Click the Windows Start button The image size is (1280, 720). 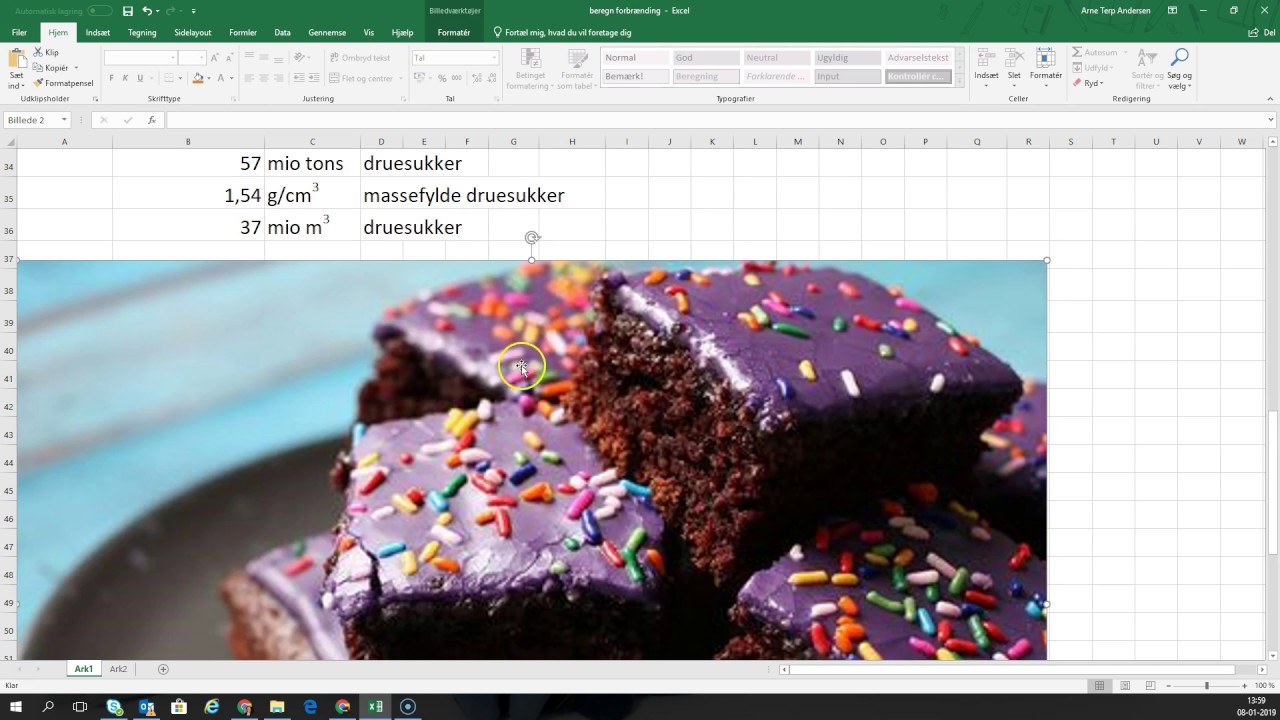[x=16, y=707]
